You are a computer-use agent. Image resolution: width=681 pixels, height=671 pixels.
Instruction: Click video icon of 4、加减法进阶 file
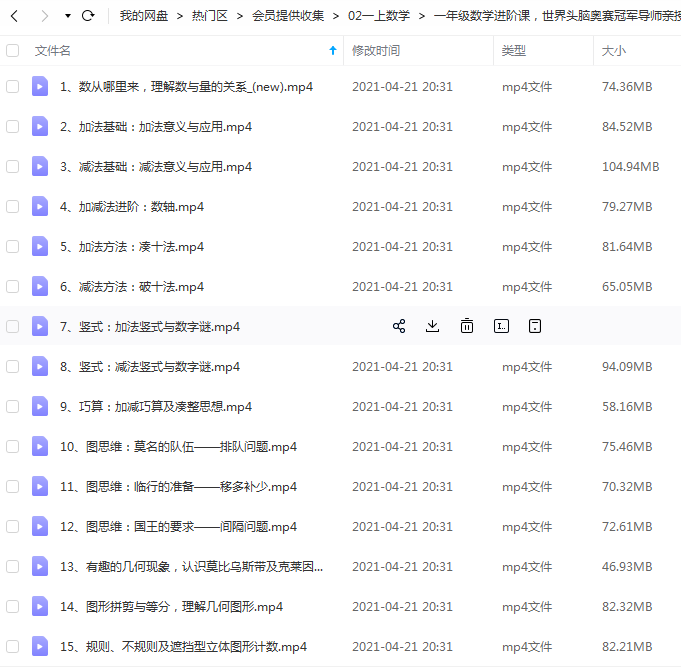pyautogui.click(x=40, y=206)
